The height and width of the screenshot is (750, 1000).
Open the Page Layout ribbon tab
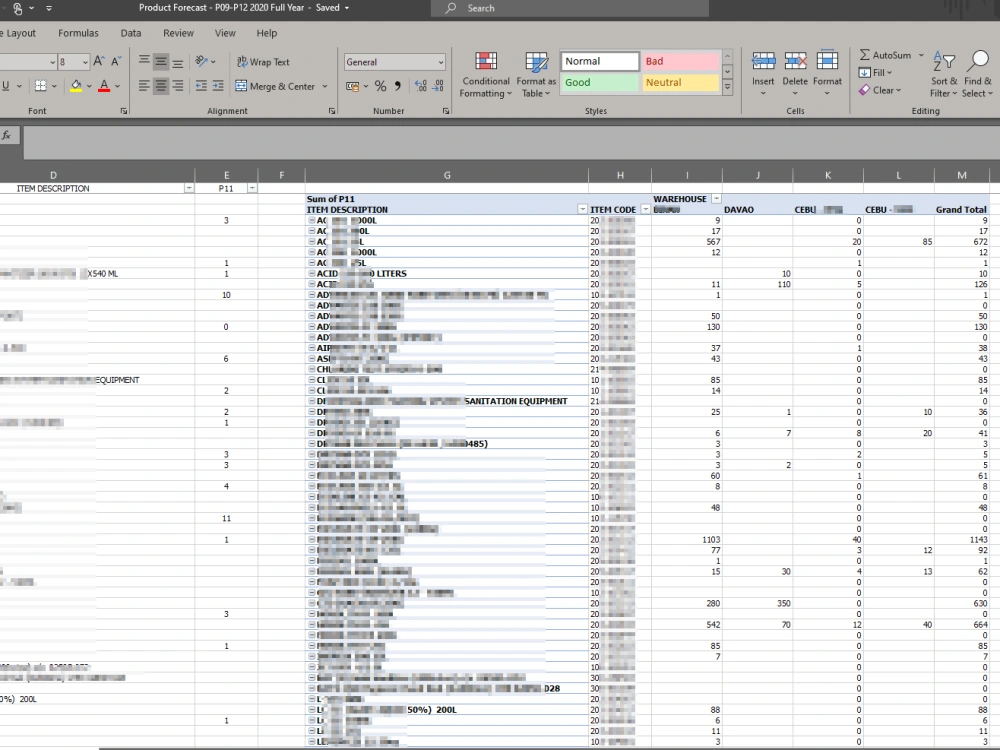tap(18, 33)
